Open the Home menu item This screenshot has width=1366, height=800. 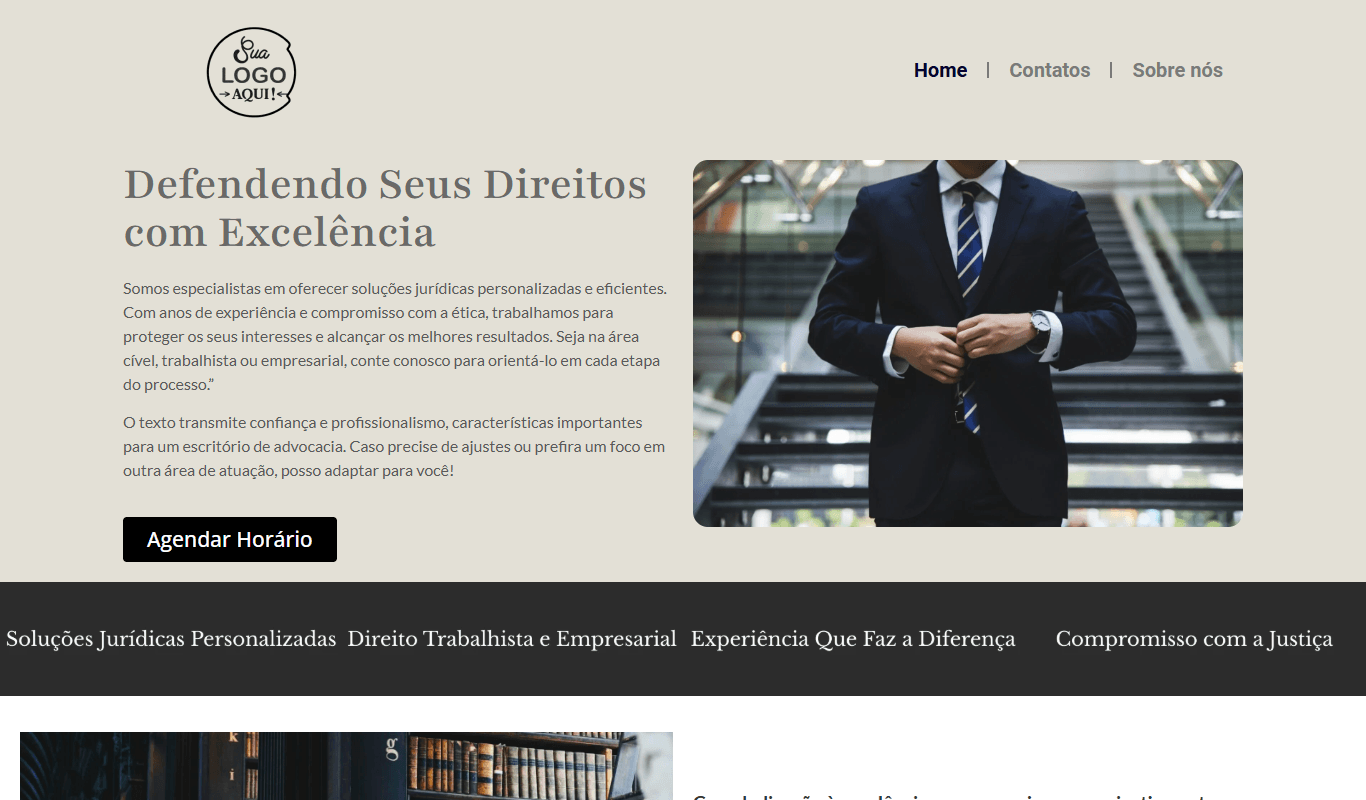coord(940,70)
